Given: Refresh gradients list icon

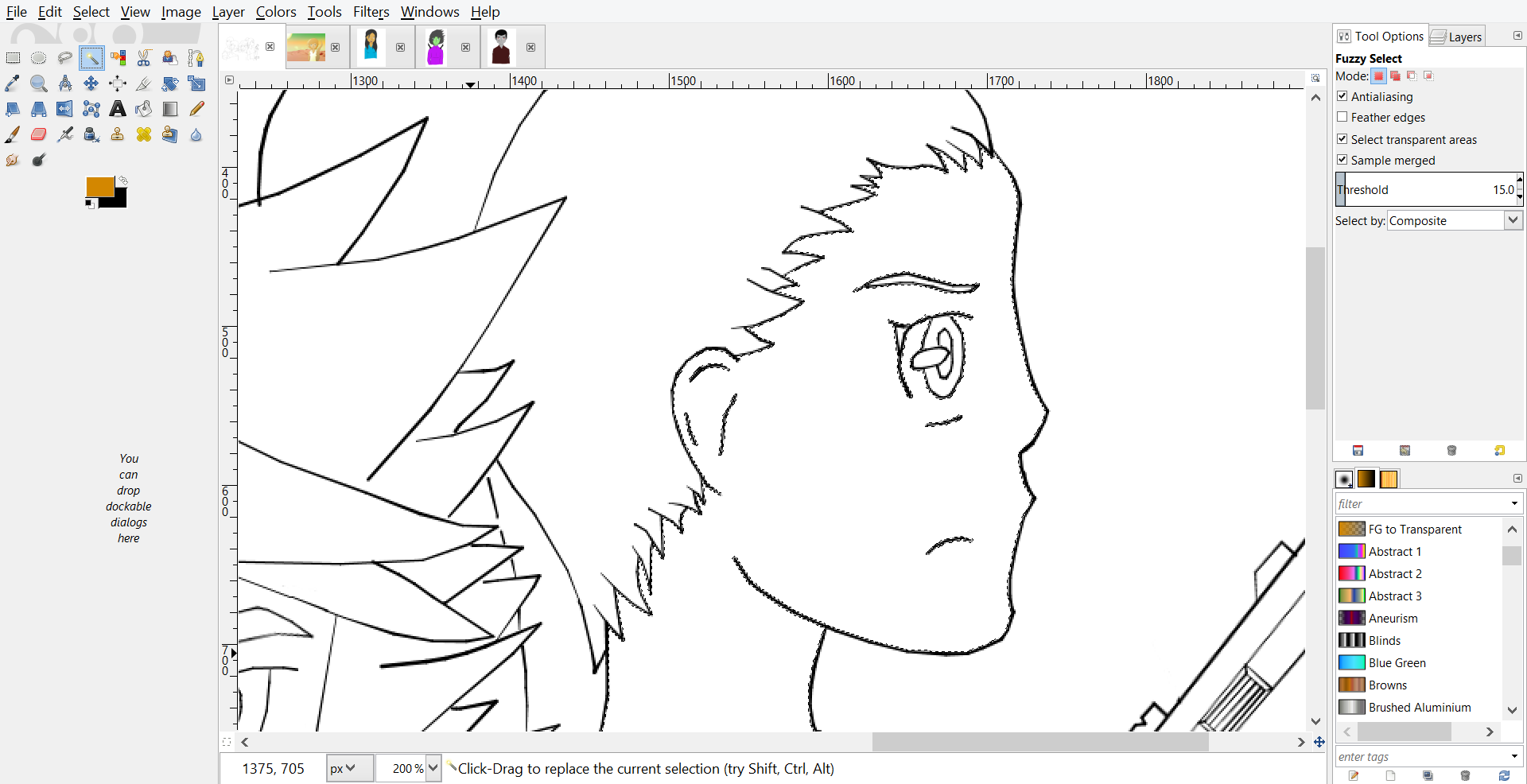Looking at the screenshot, I should pyautogui.click(x=1504, y=775).
